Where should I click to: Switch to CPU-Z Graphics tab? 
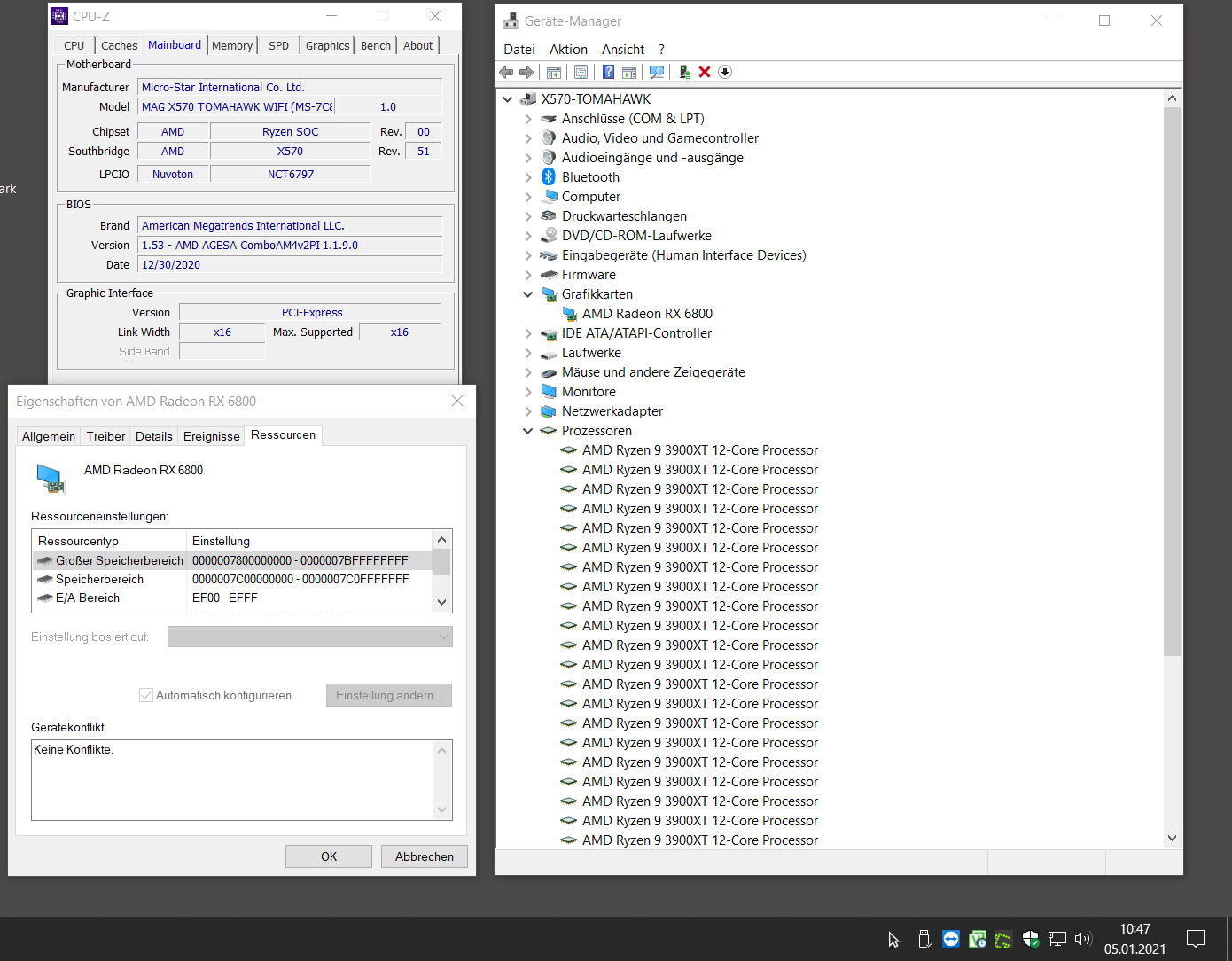[328, 45]
